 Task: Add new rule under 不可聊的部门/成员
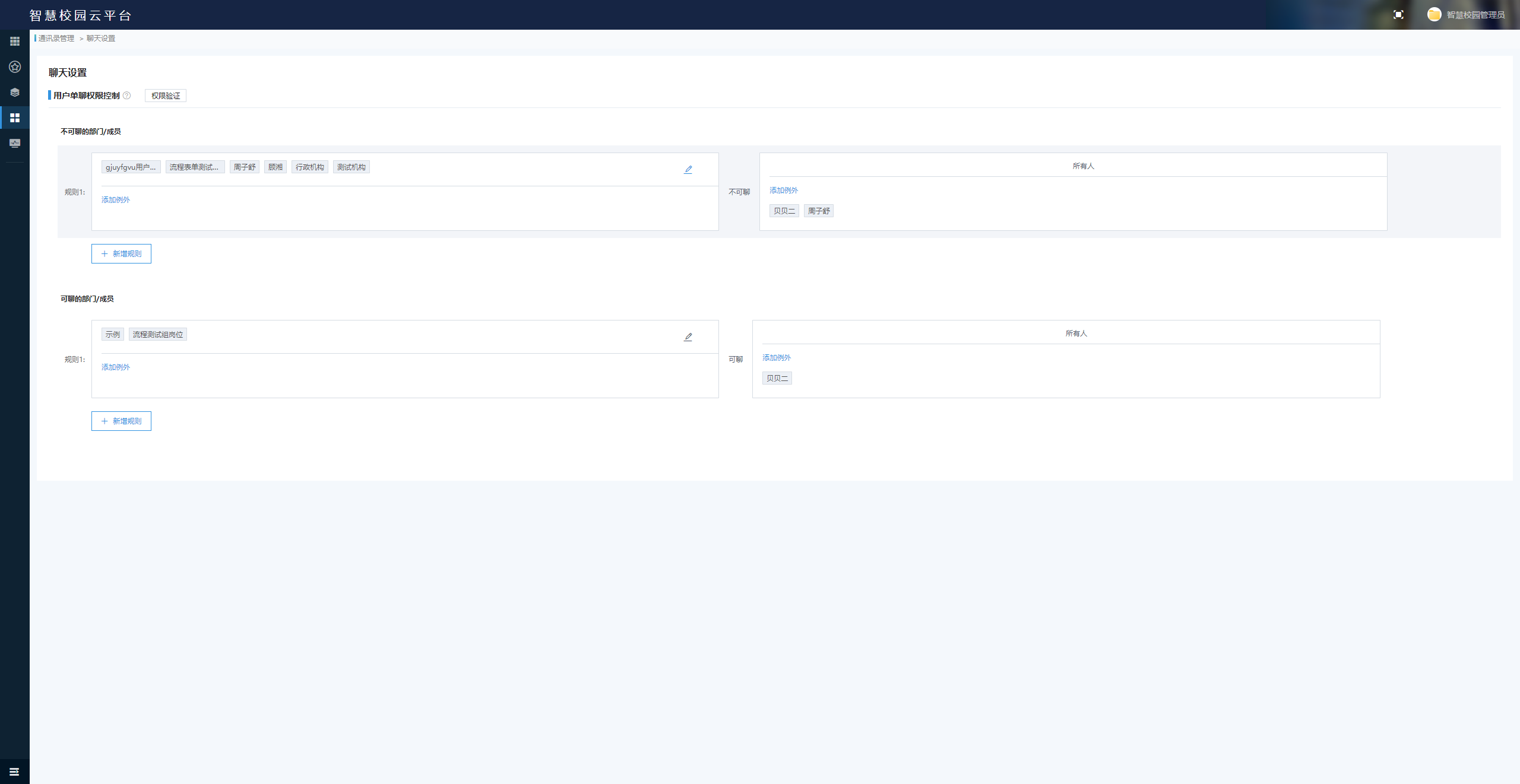(x=121, y=253)
